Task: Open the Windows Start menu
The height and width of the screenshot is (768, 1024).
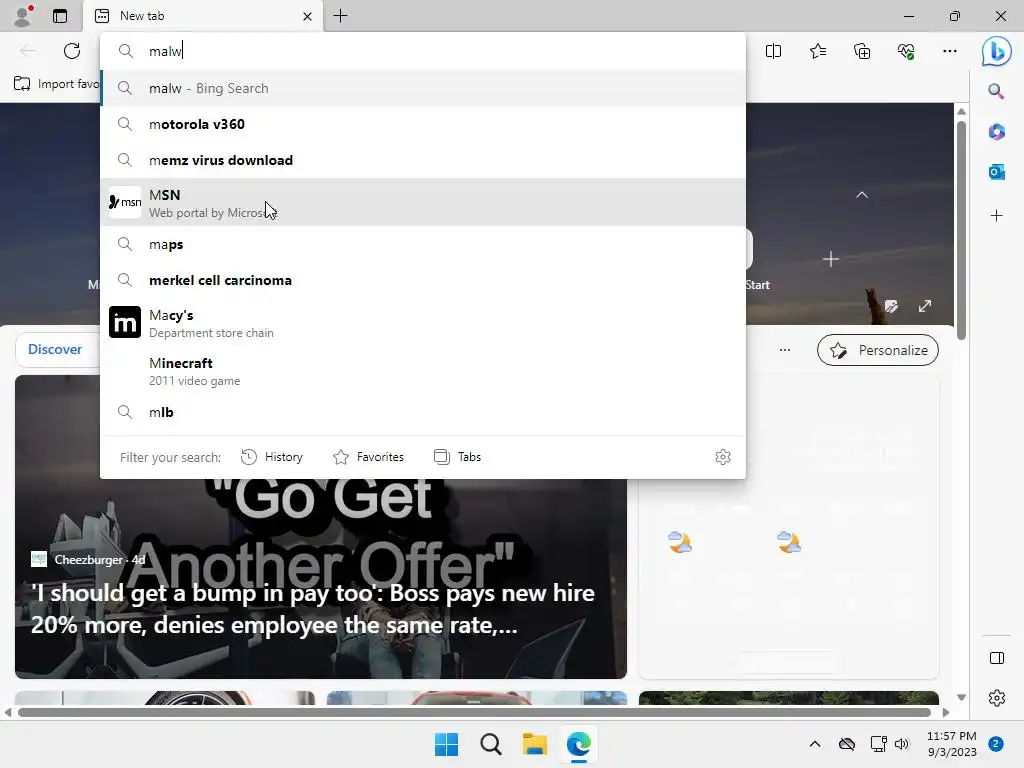Action: (447, 744)
